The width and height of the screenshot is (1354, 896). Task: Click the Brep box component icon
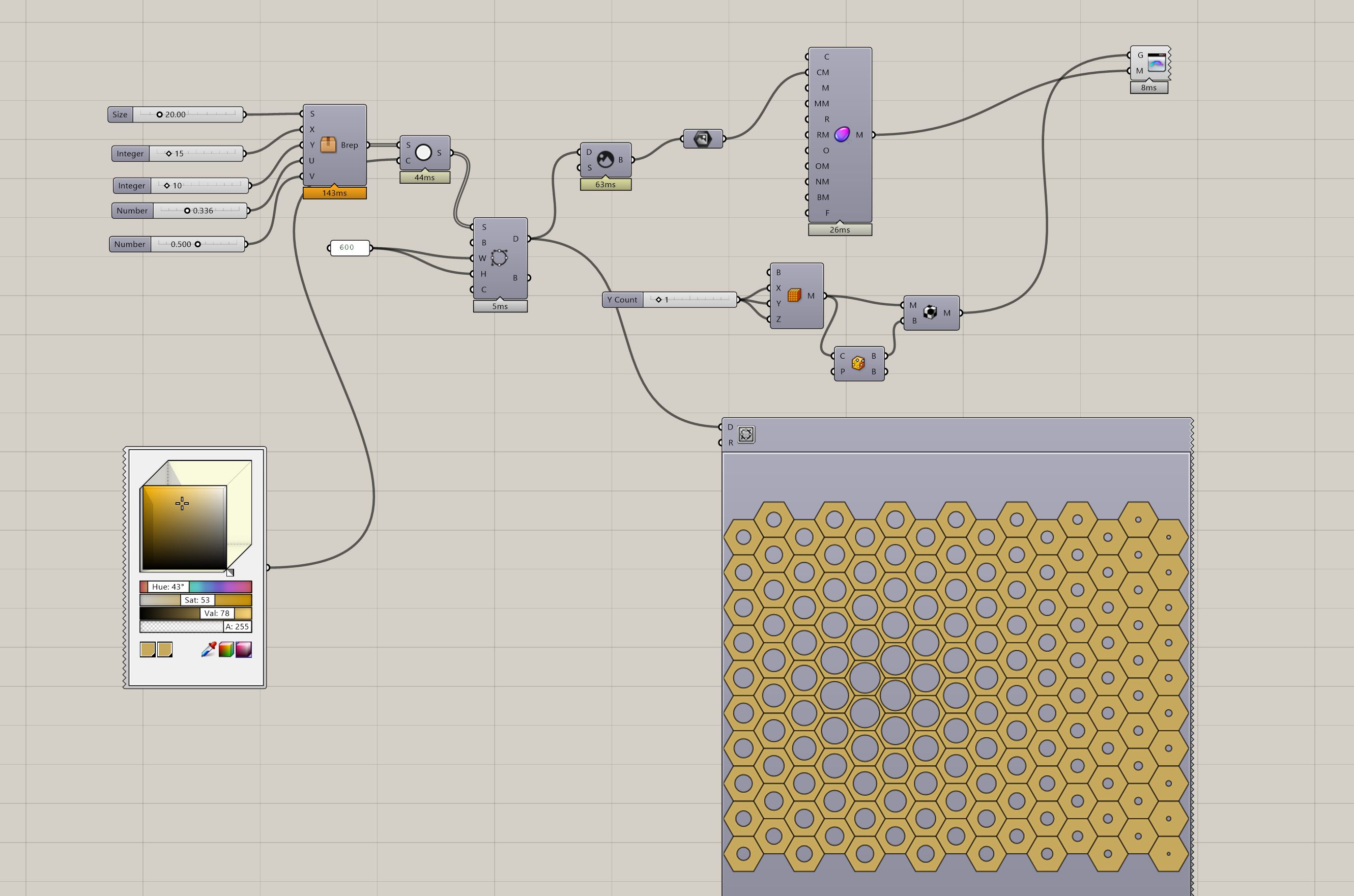click(328, 144)
